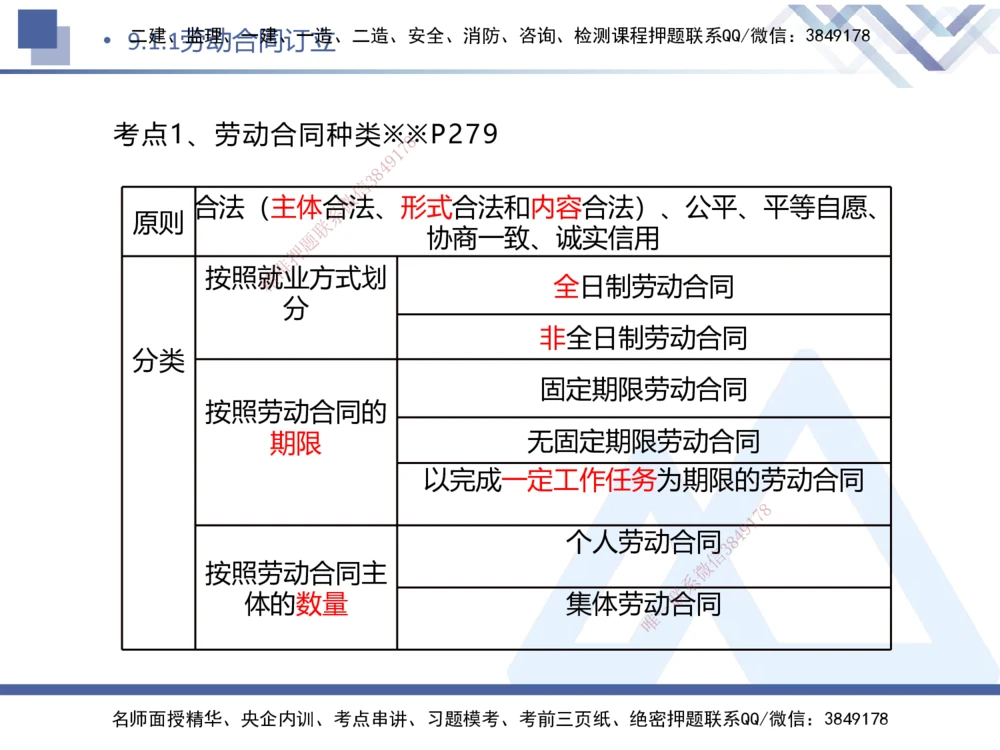
Task: Click the 全日制劳动合同 cell
Action: [x=646, y=286]
